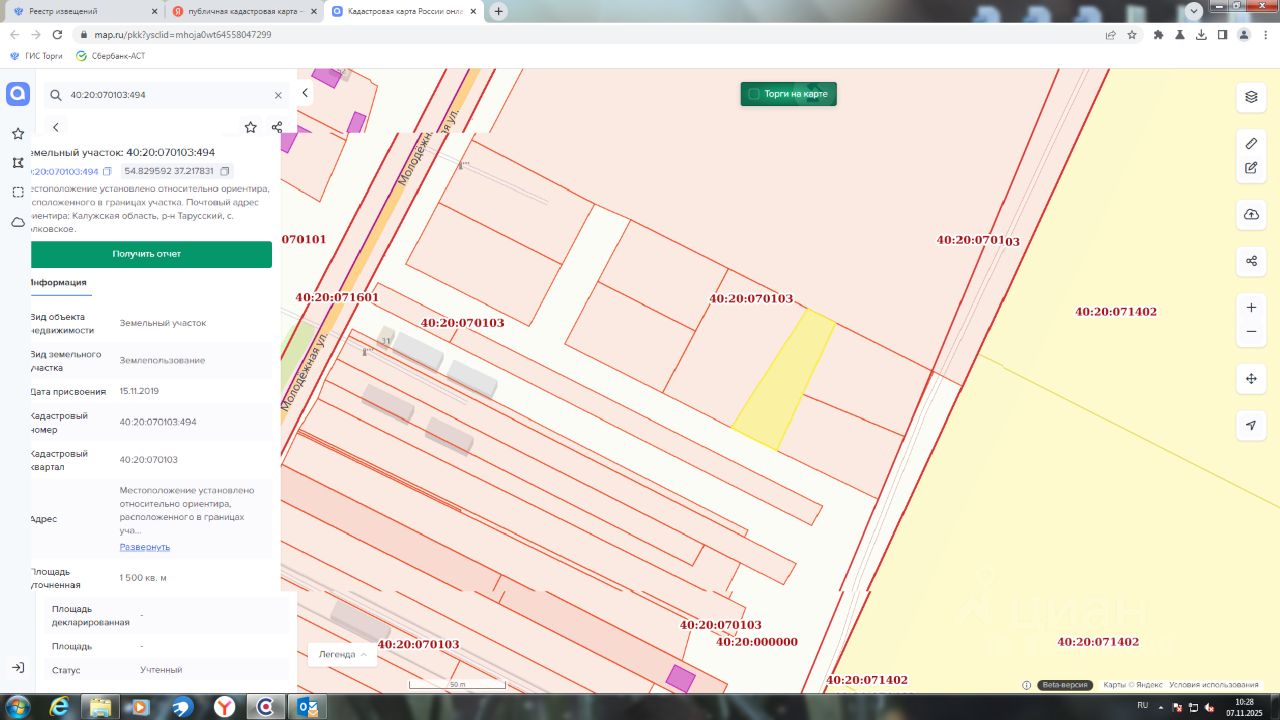Open the cloud icon in sidebar
The width and height of the screenshot is (1280, 720).
coord(18,222)
